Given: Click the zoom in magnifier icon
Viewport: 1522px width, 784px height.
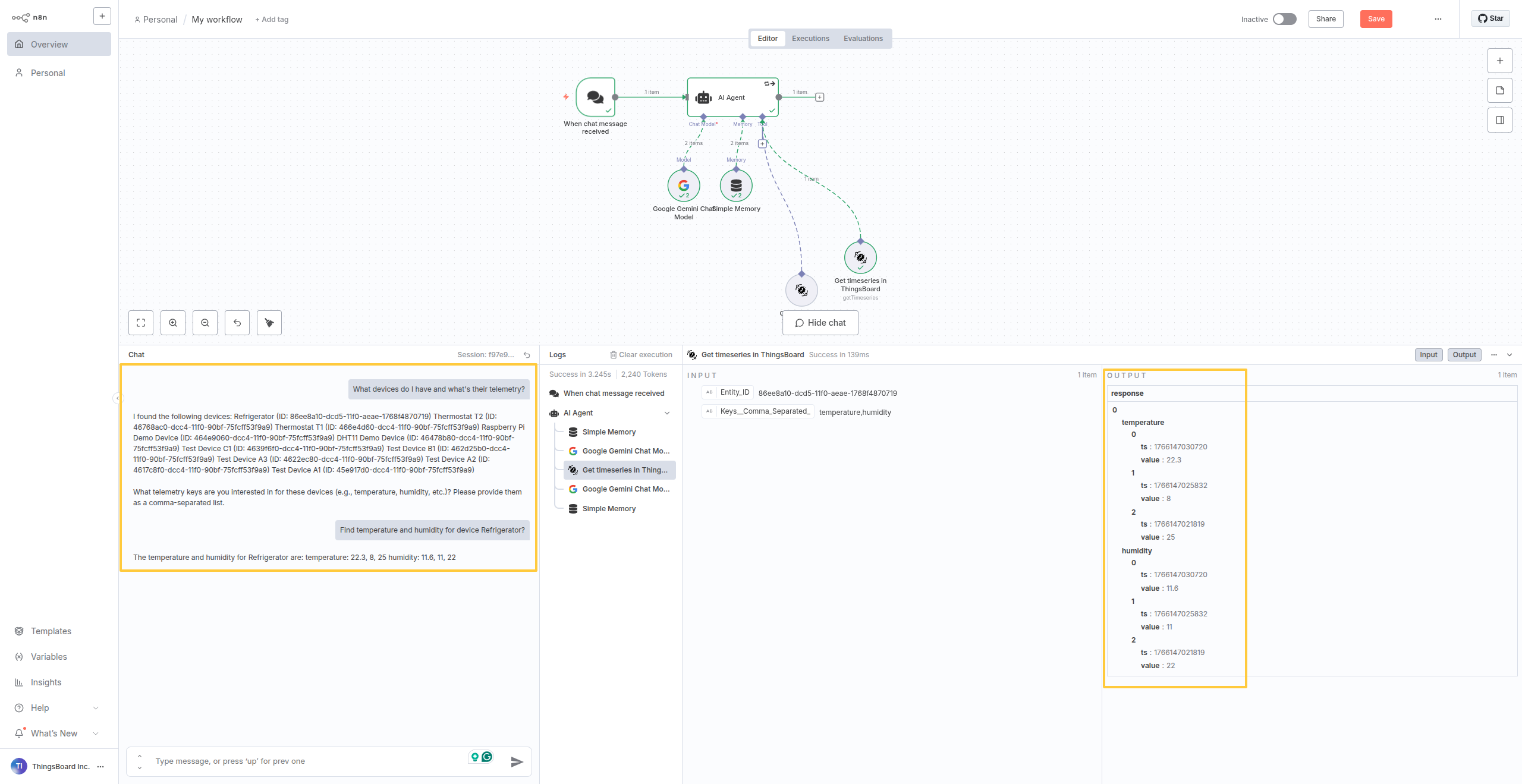Looking at the screenshot, I should [x=173, y=323].
